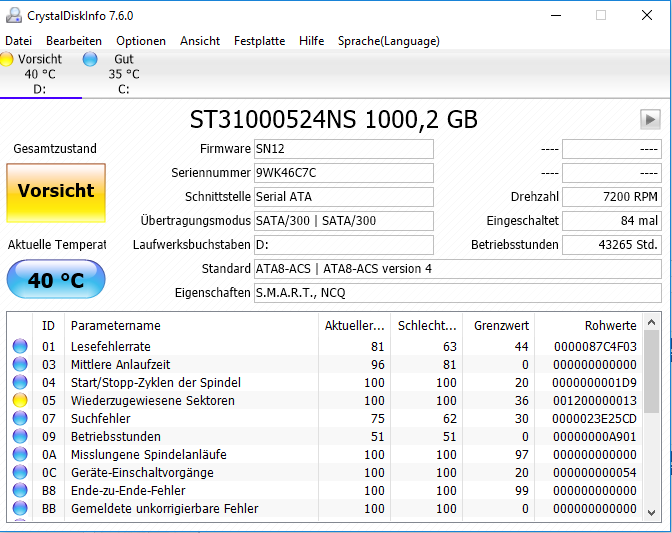The image size is (672, 533).
Task: Click the blue status icon for Lesefehlerrate
Action: click(x=20, y=346)
